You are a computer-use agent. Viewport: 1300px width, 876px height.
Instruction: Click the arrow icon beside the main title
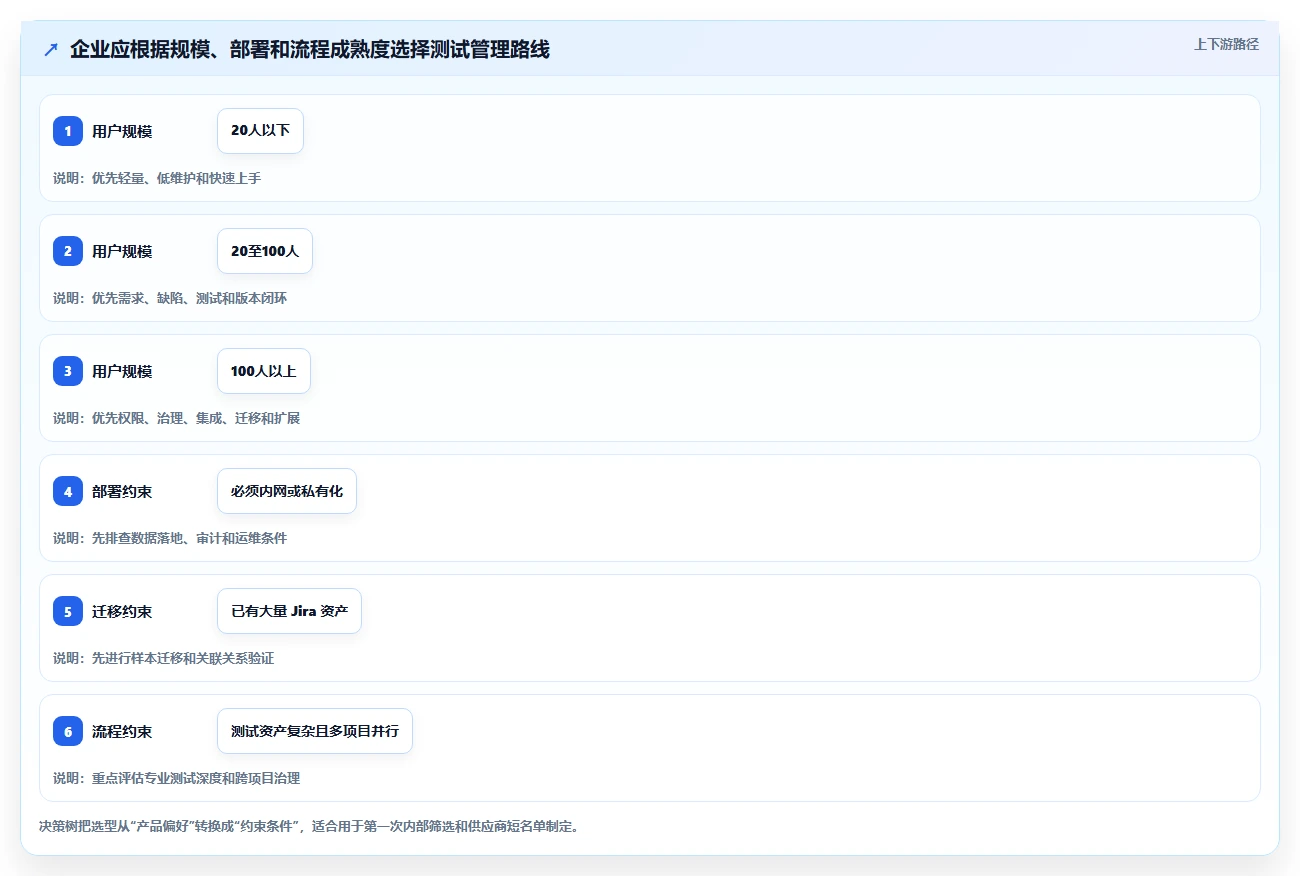(x=51, y=49)
